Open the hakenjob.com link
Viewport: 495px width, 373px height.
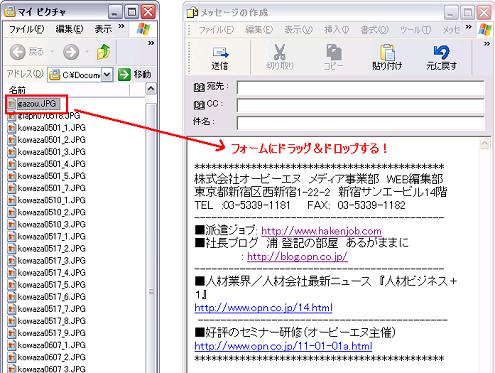[321, 231]
